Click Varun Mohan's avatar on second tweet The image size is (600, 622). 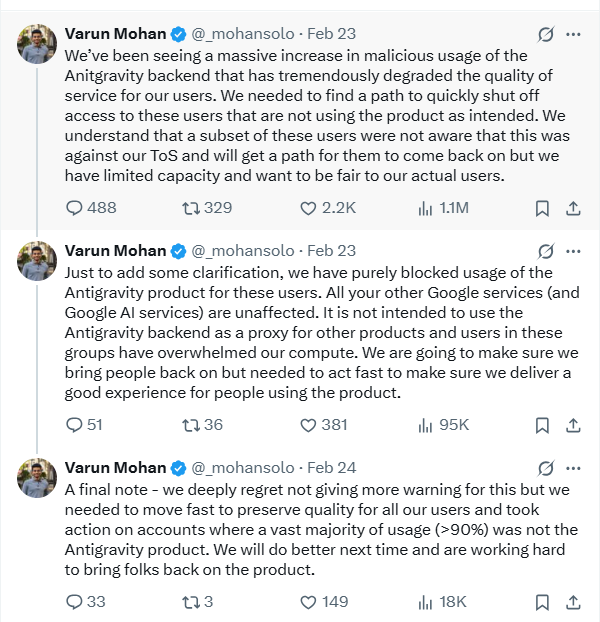coord(37,260)
